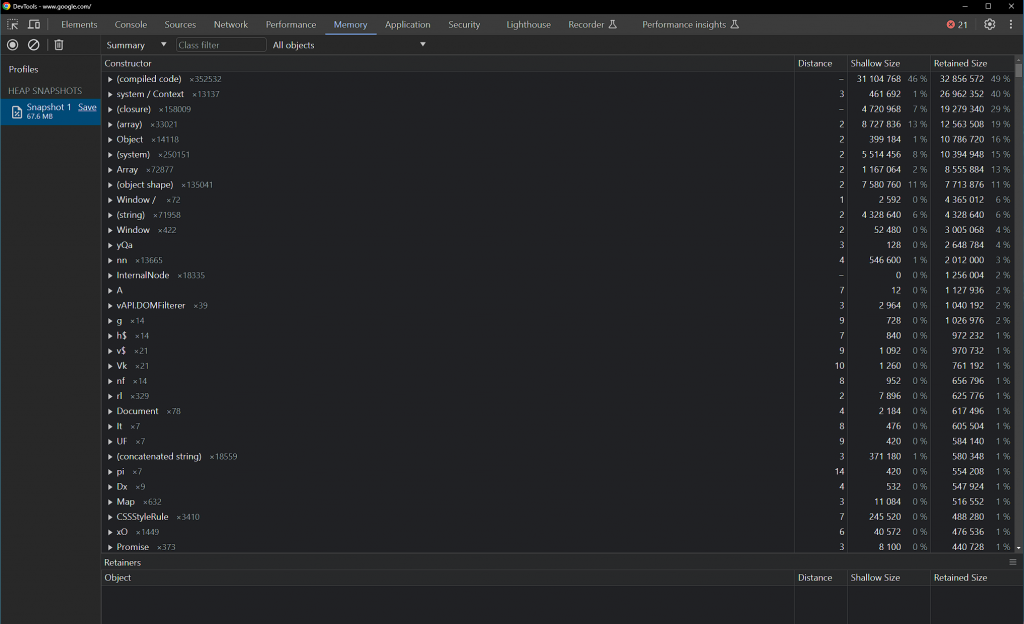This screenshot has width=1024, height=624.
Task: Click the trash collect garbage icon
Action: 59,45
